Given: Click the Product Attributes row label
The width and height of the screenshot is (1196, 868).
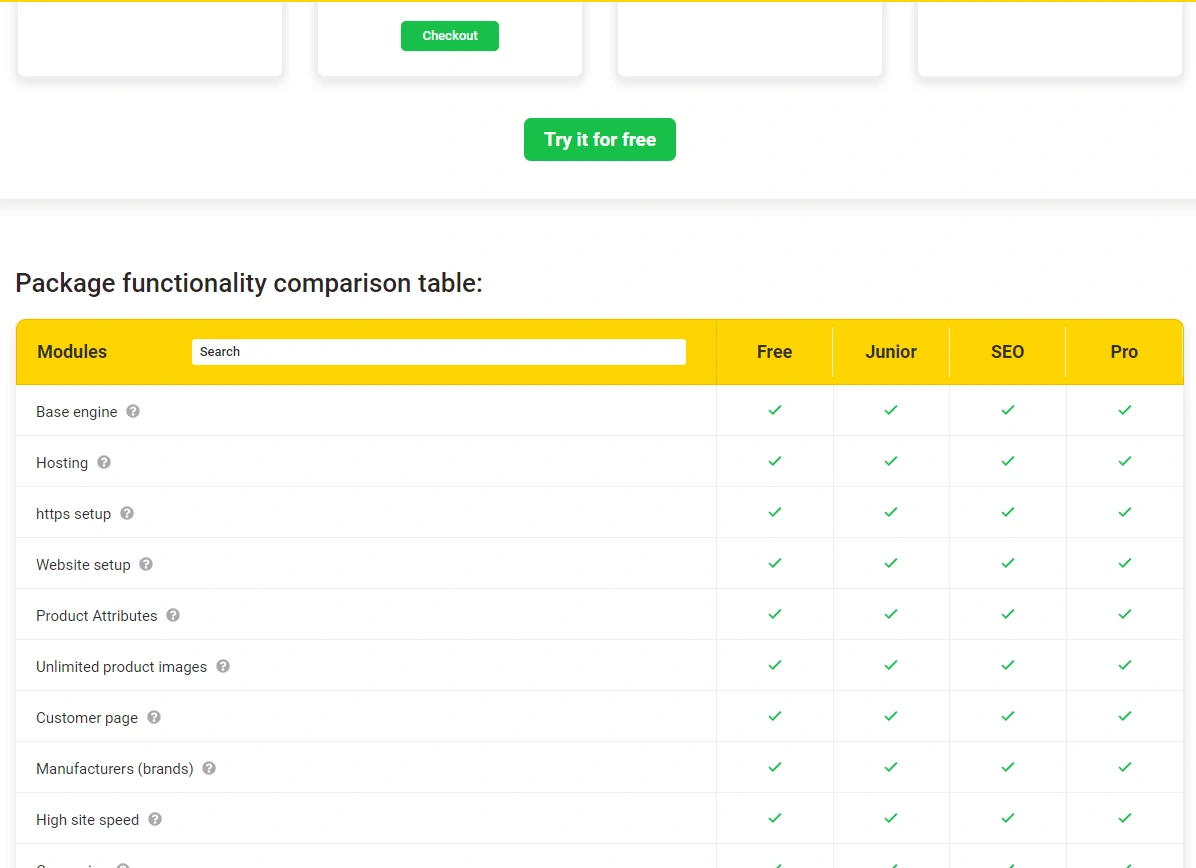Looking at the screenshot, I should [97, 616].
